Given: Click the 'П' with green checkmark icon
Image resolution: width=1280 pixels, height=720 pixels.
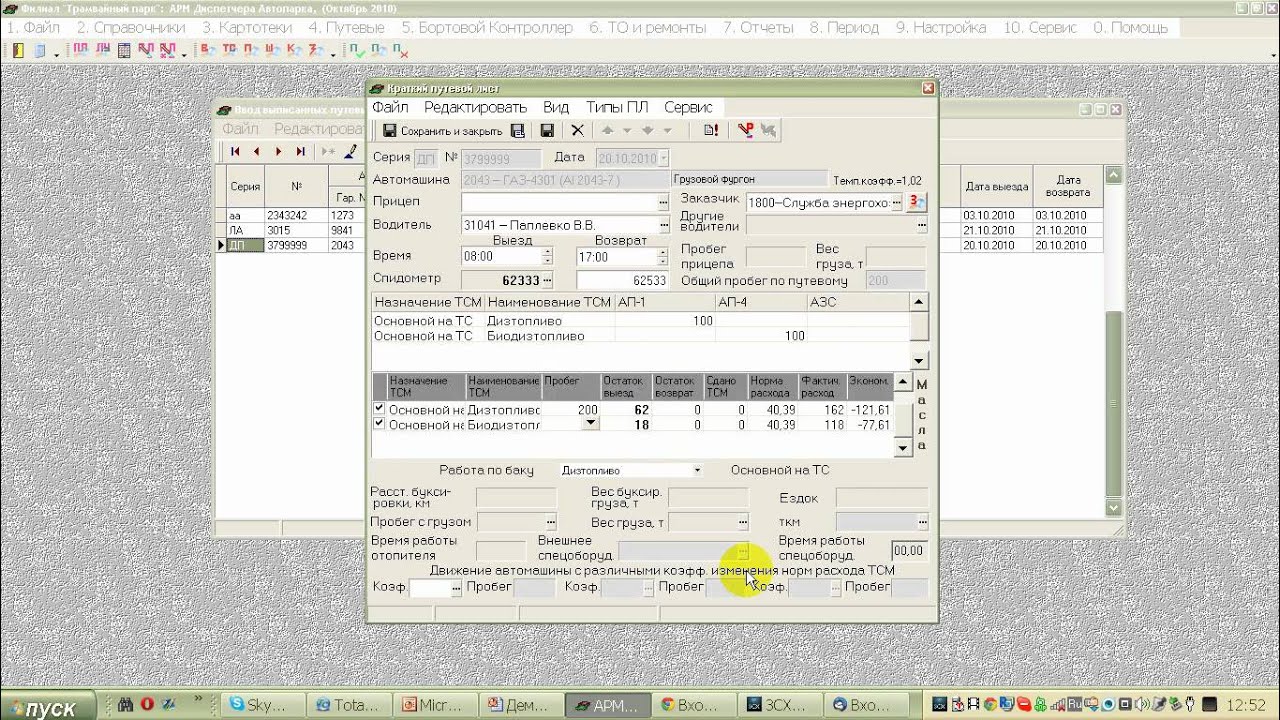Looking at the screenshot, I should coord(357,50).
